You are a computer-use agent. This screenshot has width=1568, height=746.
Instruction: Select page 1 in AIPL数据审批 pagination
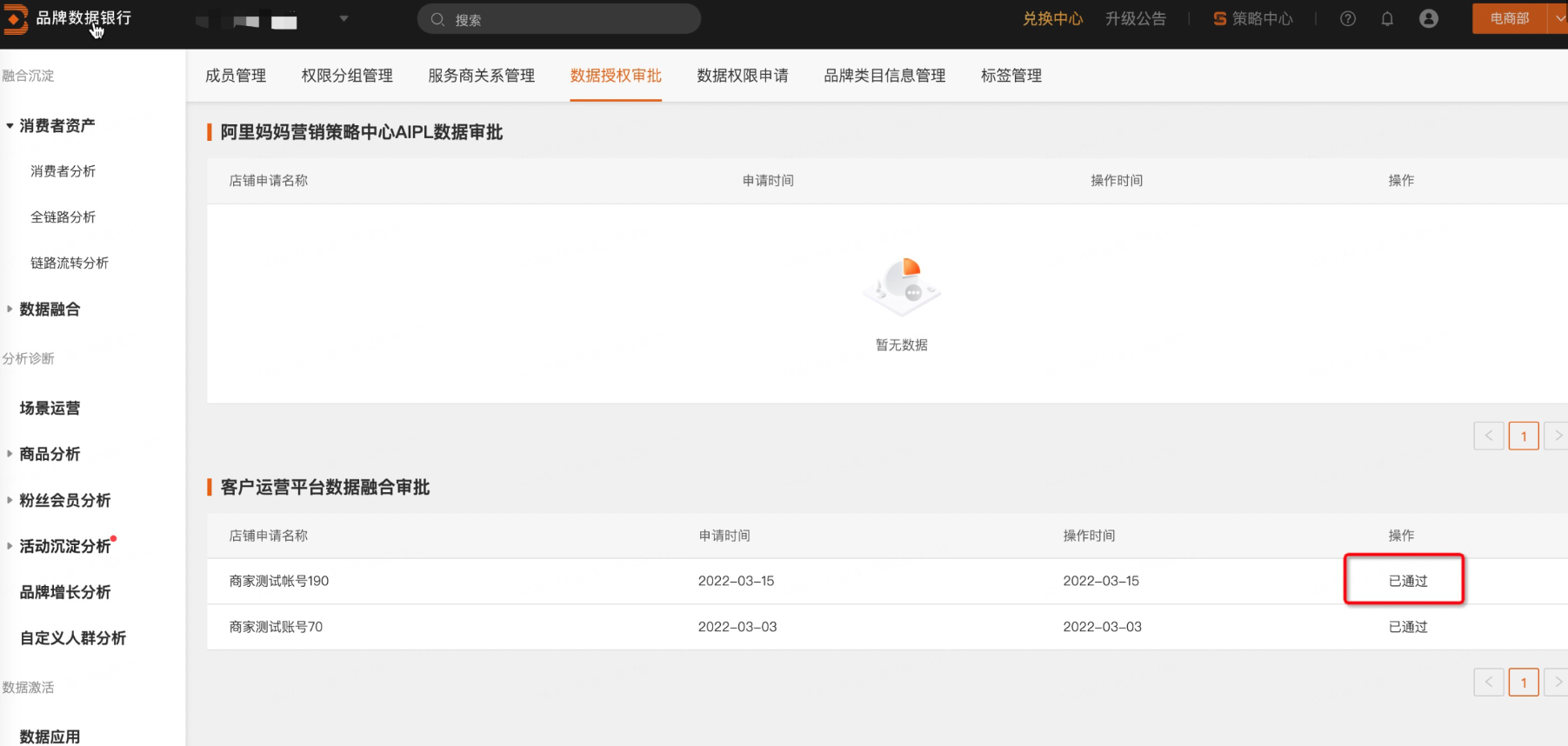[x=1524, y=436]
